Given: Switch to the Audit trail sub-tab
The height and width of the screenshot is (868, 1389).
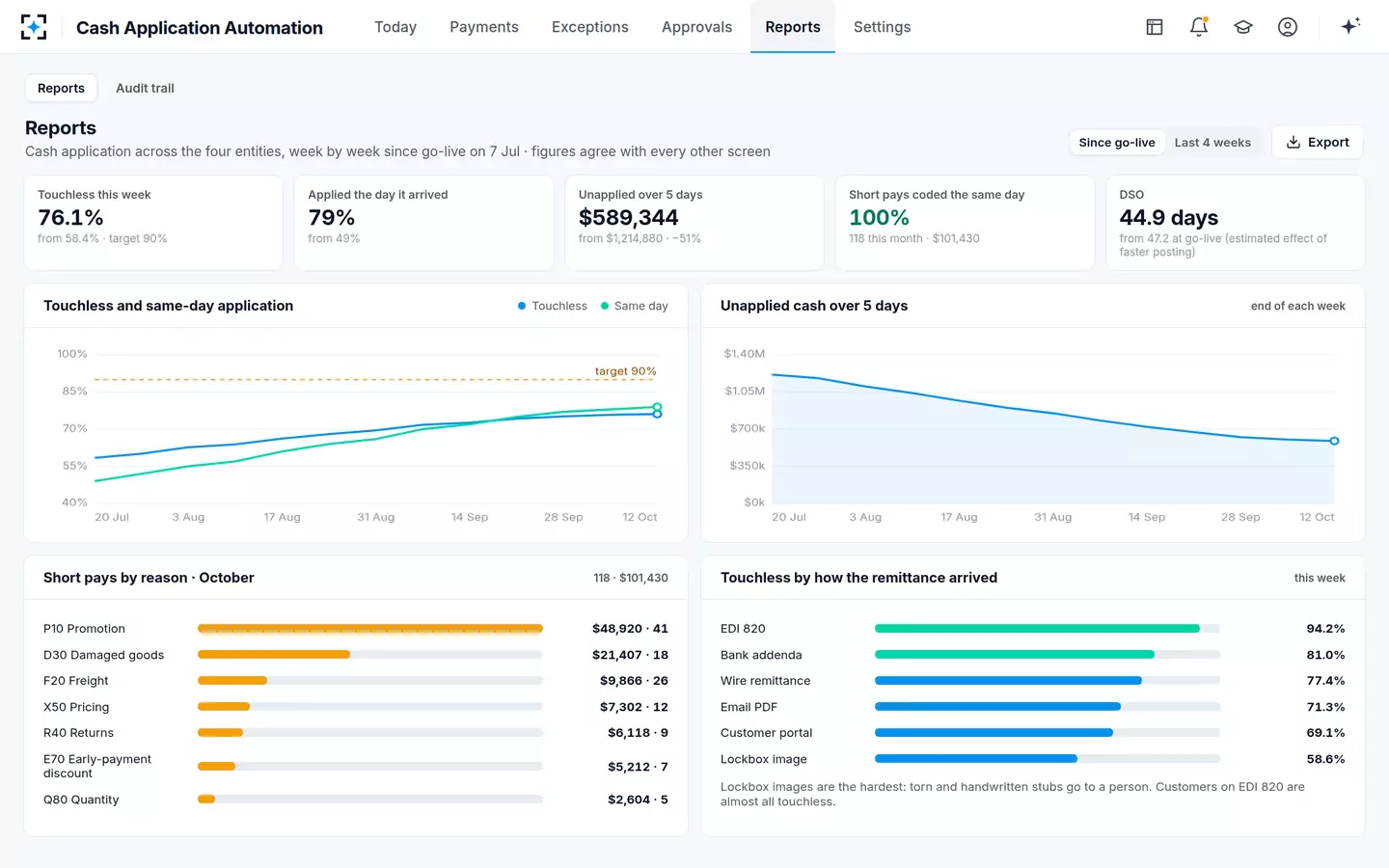Looking at the screenshot, I should pos(145,88).
